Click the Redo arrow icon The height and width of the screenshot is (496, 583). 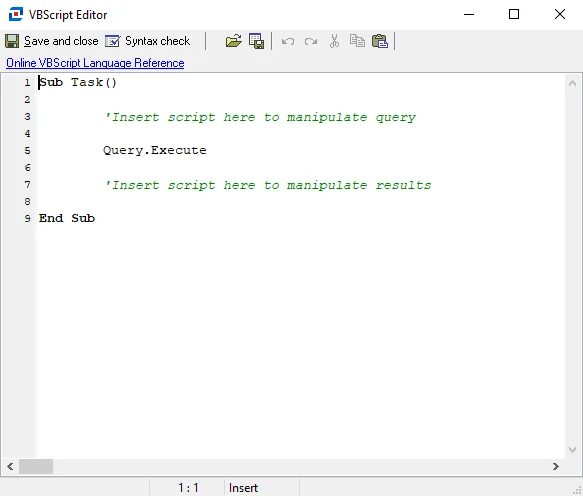[x=311, y=41]
